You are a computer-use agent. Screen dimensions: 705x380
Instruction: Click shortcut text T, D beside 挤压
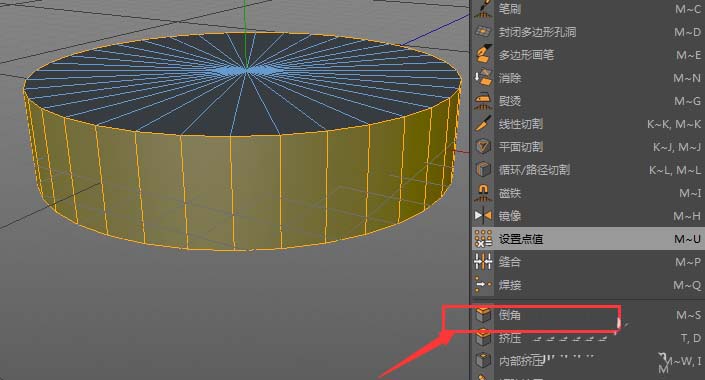[x=691, y=338]
